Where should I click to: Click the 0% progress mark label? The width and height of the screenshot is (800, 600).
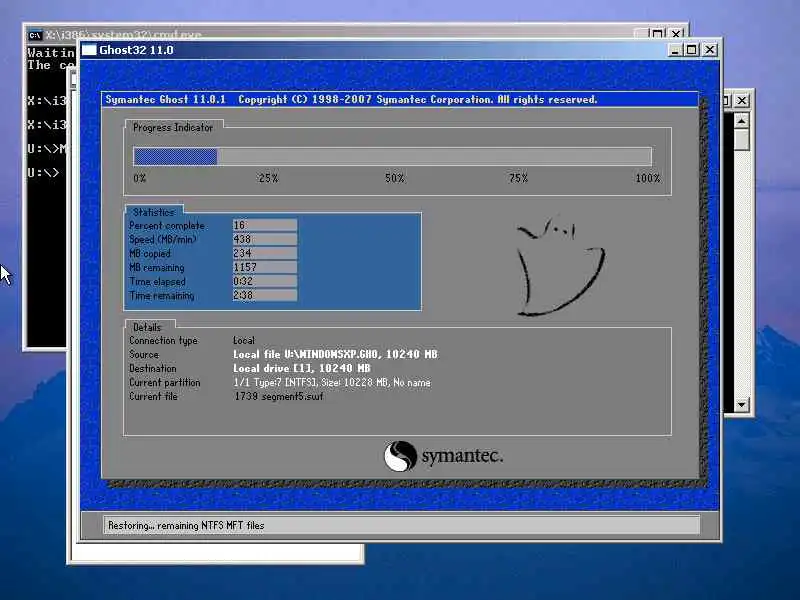140,178
